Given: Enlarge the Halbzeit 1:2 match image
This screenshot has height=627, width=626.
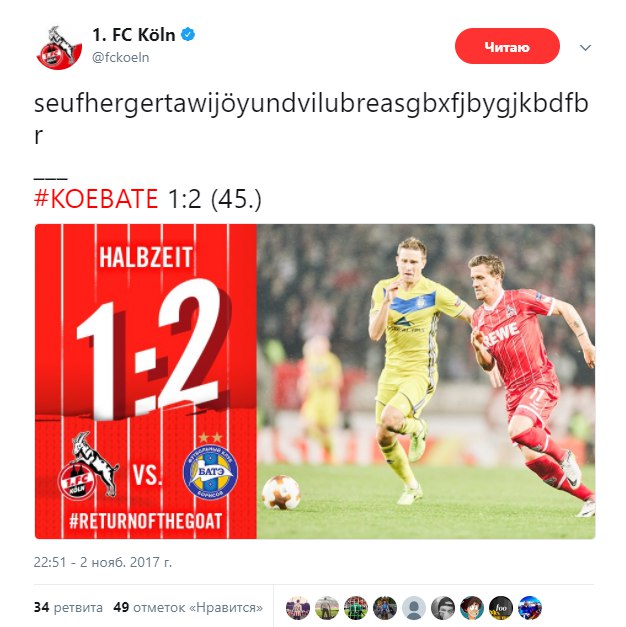Looking at the screenshot, I should click(x=315, y=381).
